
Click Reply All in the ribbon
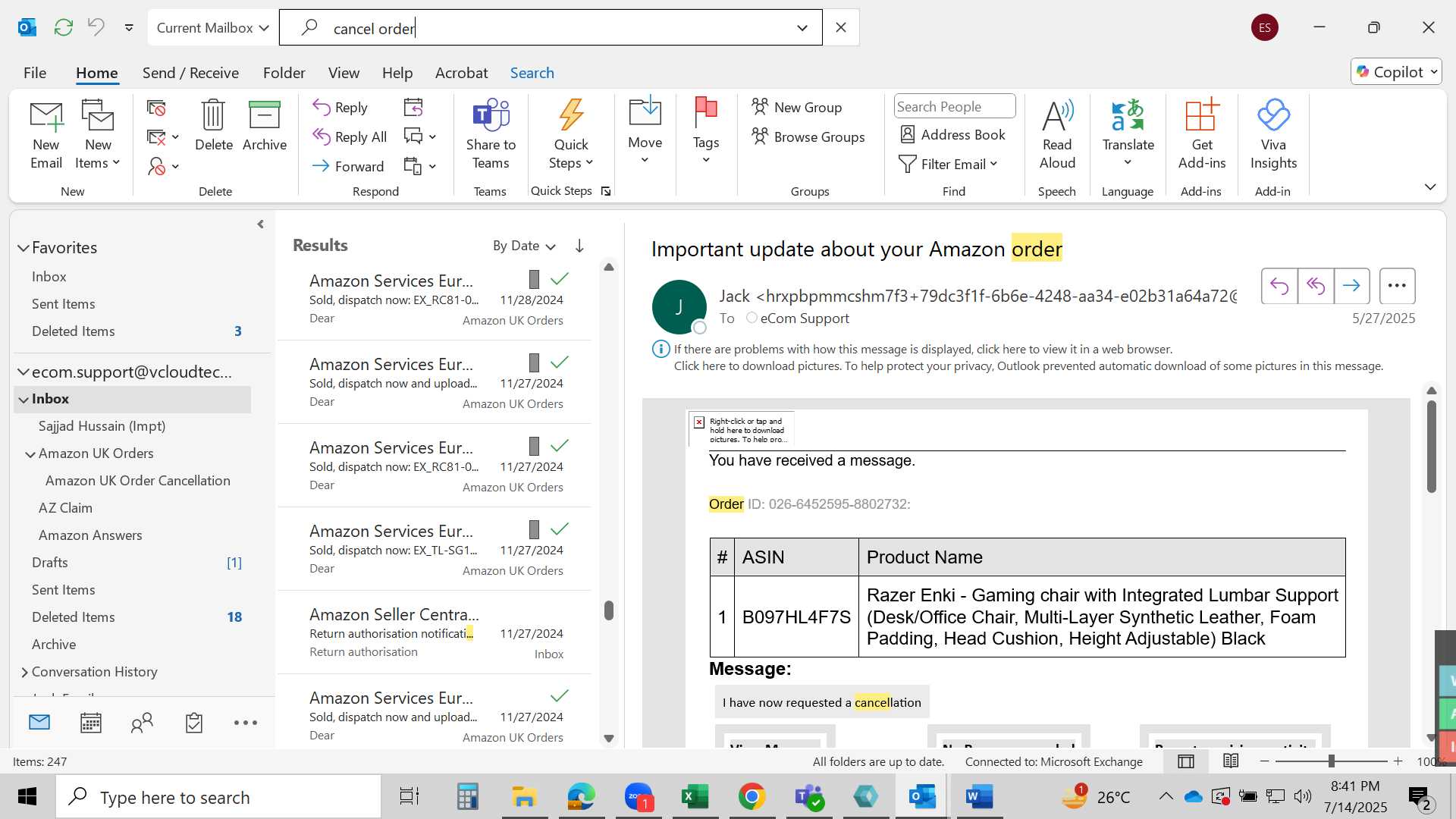click(x=350, y=137)
